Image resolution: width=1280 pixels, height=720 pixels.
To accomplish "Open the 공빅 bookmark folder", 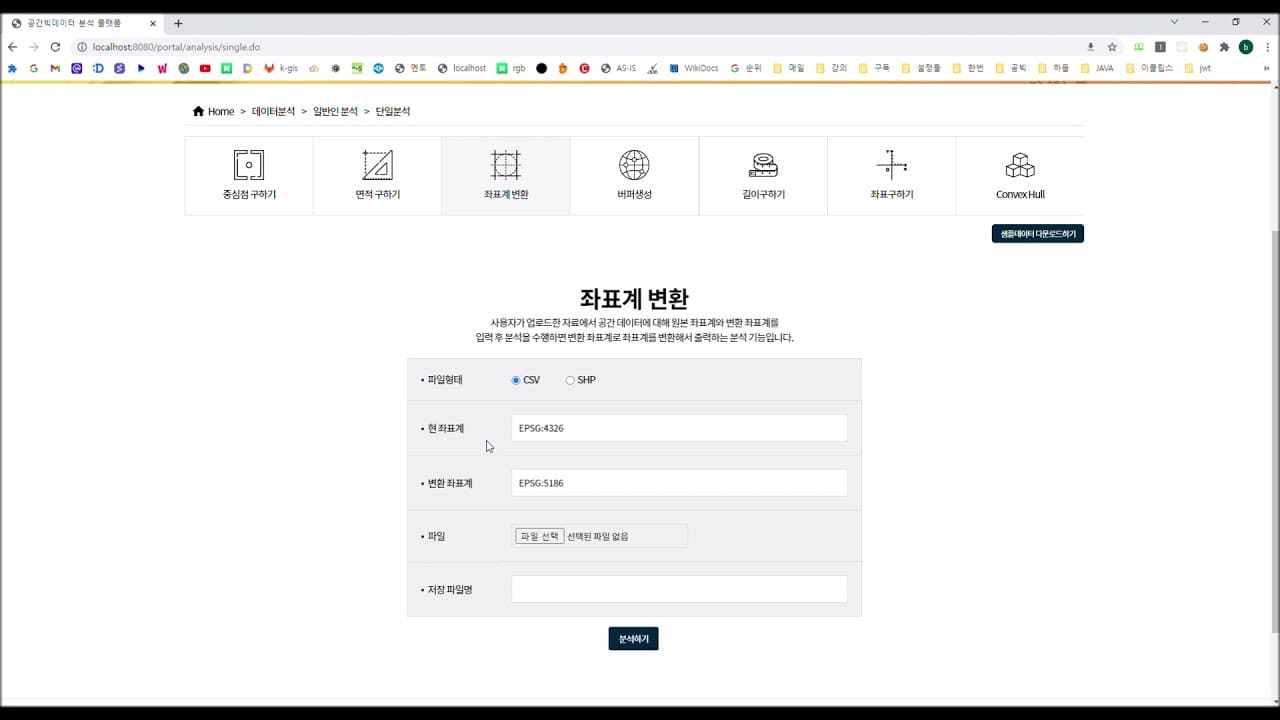I will (1012, 68).
